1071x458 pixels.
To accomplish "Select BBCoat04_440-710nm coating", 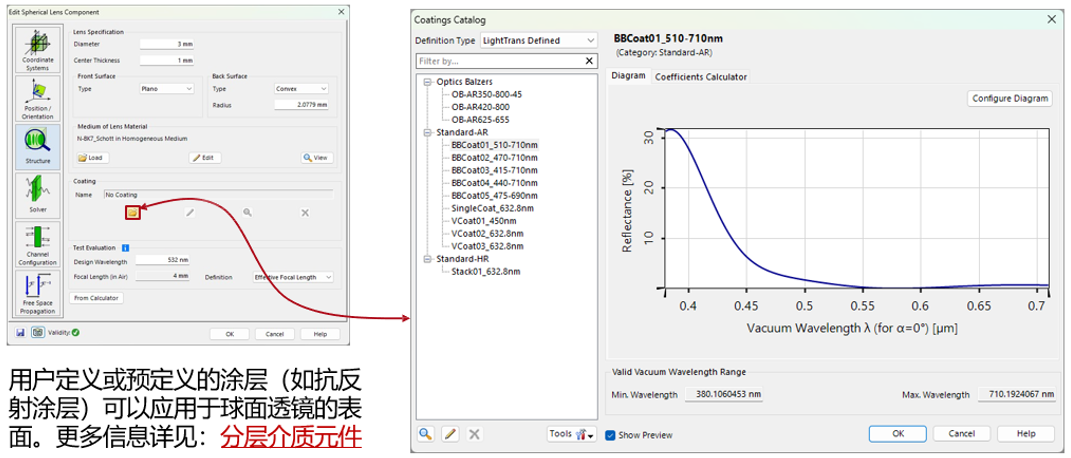I will (494, 182).
